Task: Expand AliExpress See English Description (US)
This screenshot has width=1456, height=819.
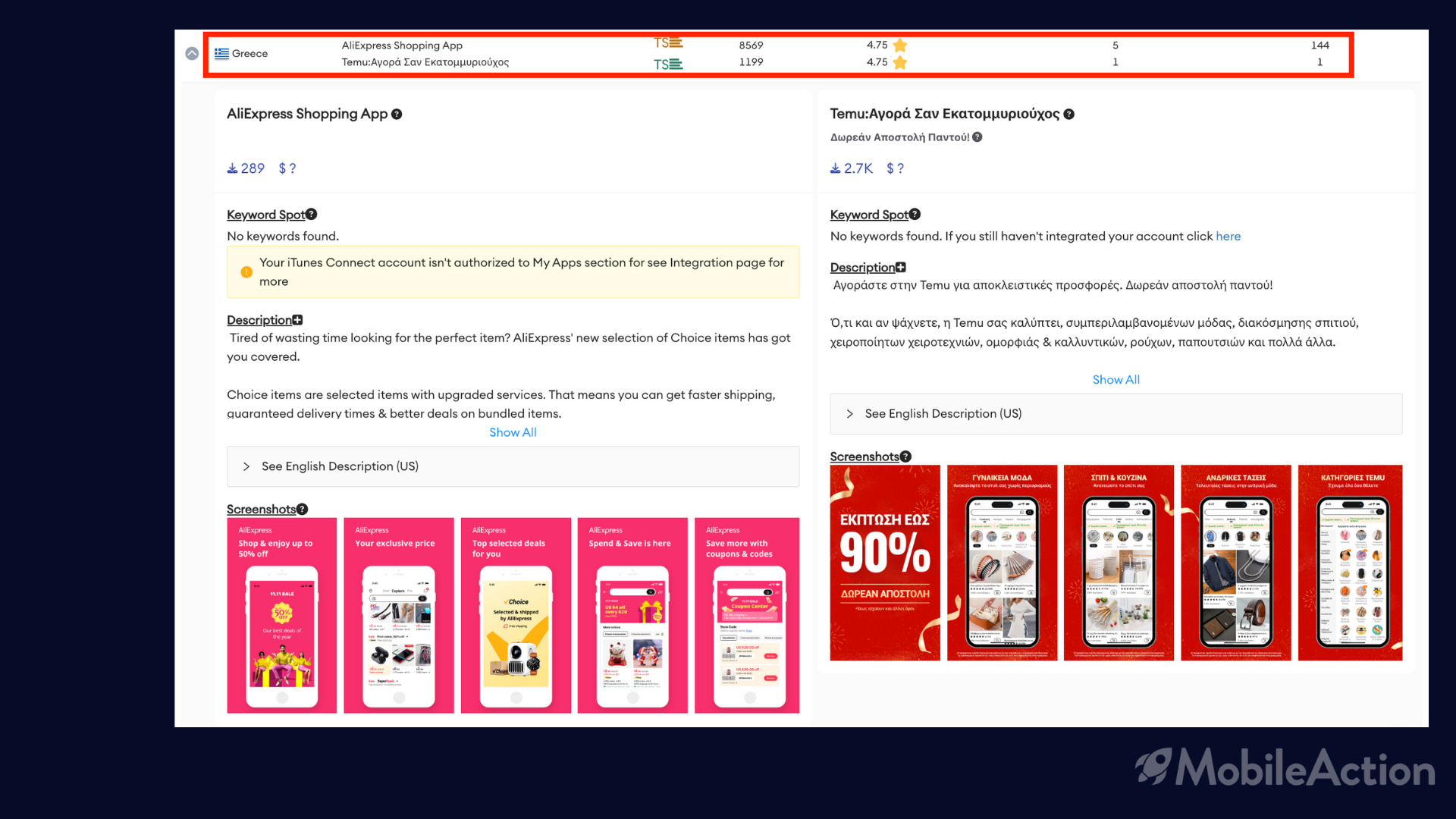Action: pyautogui.click(x=513, y=466)
